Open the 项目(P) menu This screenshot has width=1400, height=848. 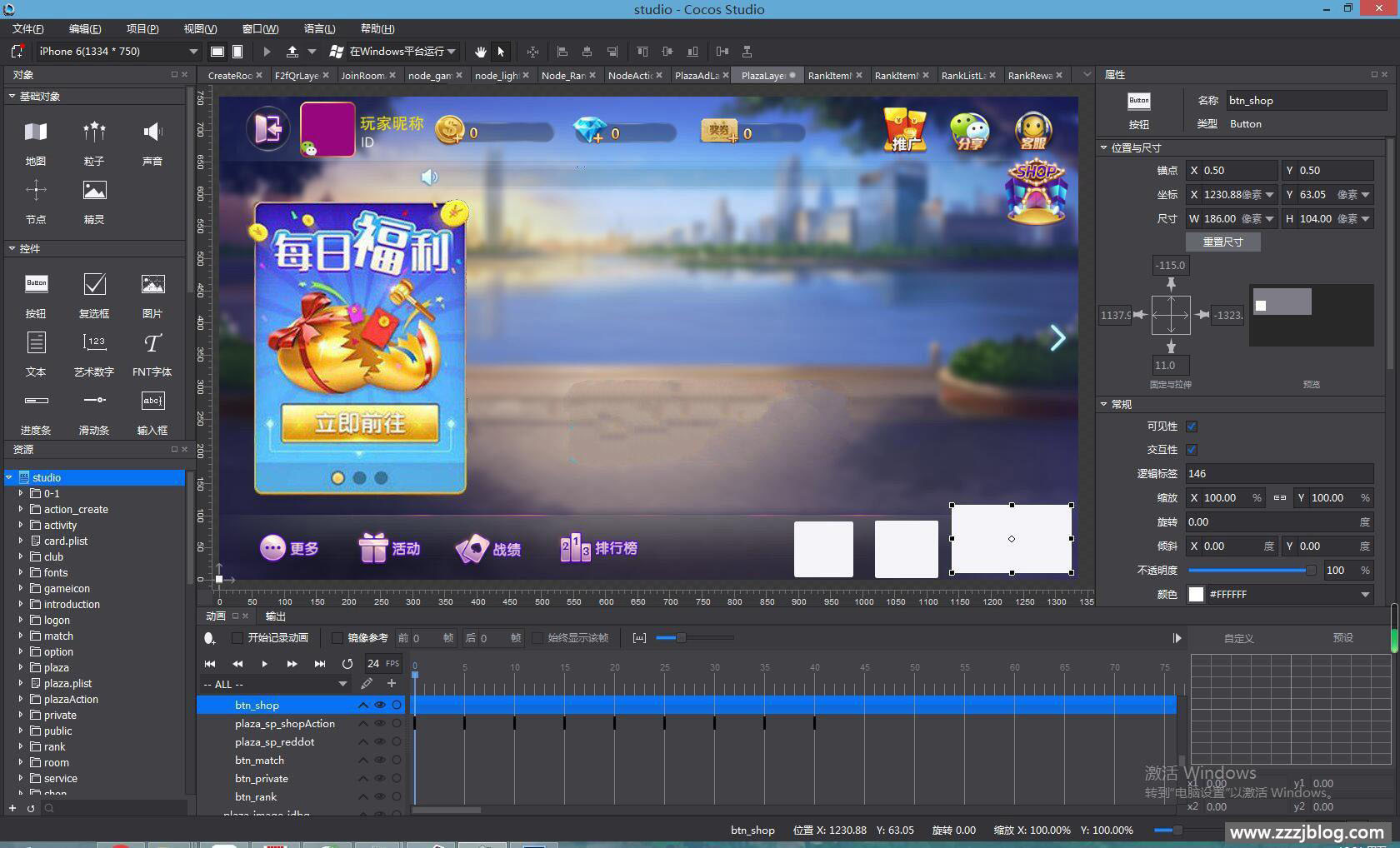[x=142, y=28]
